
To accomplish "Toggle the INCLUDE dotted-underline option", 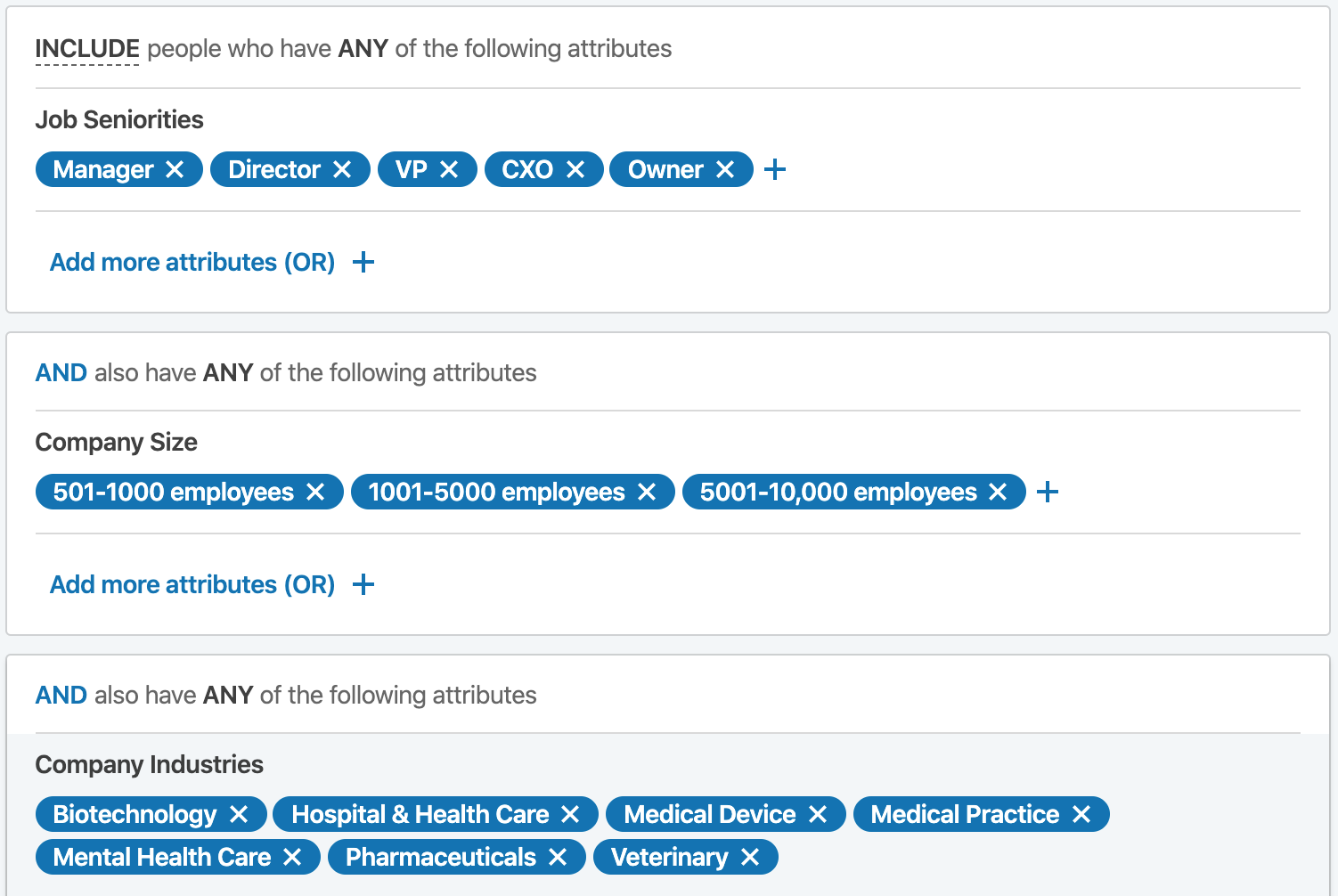I will tap(87, 49).
